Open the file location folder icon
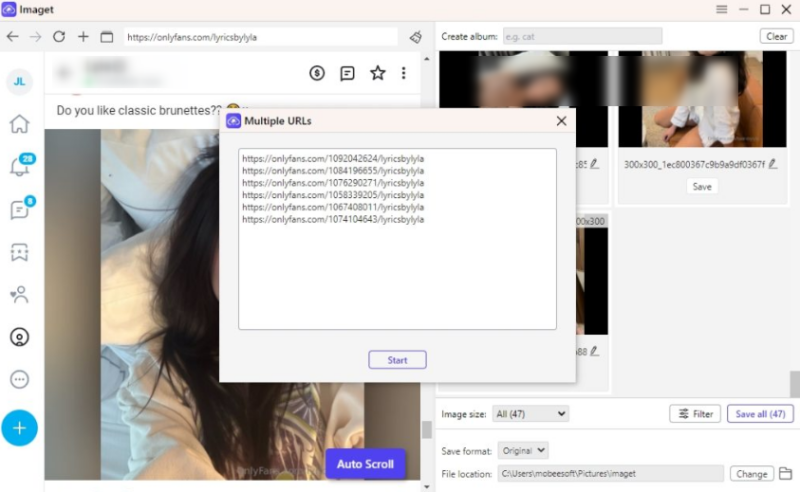800x492 pixels. pyautogui.click(x=785, y=473)
